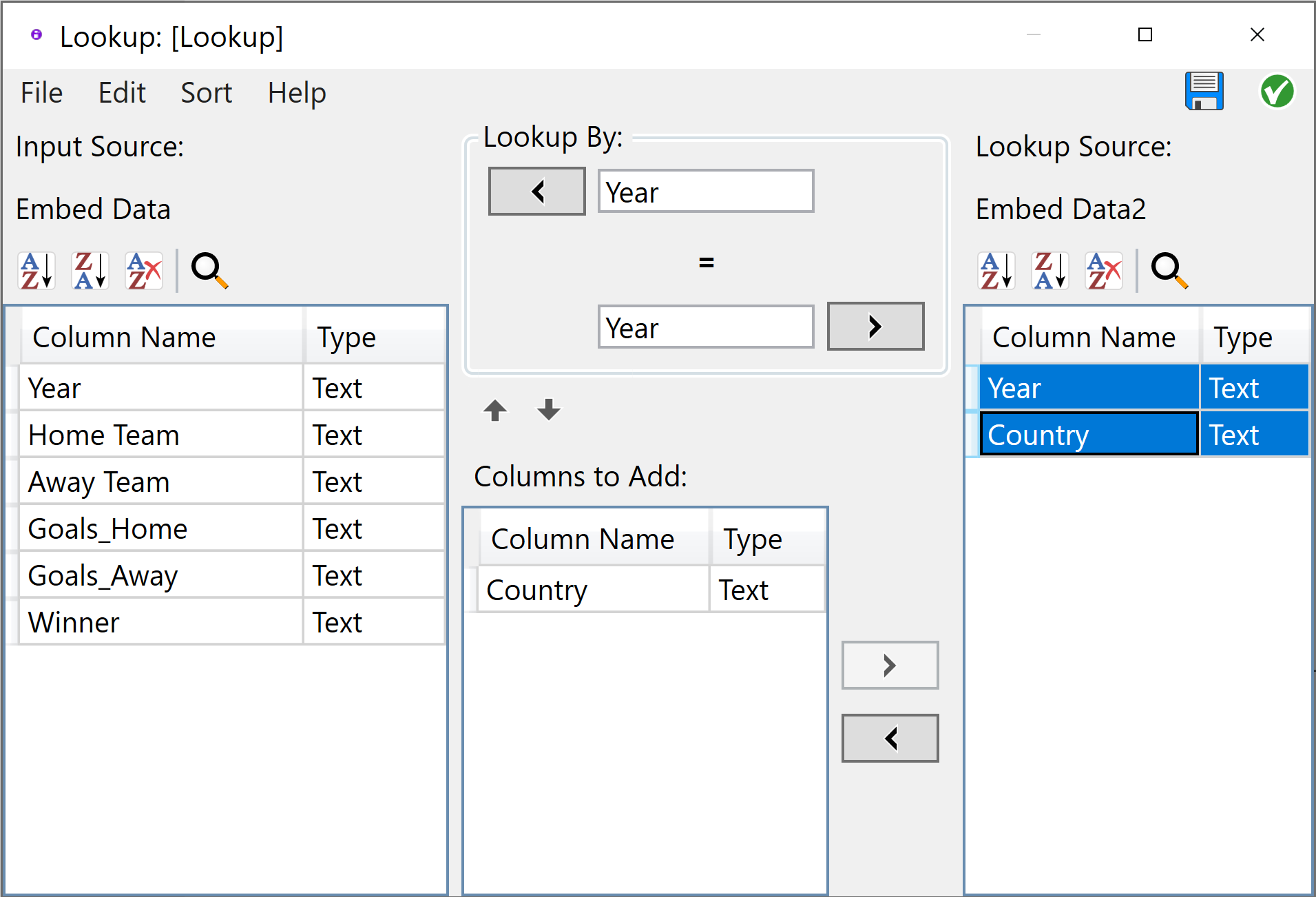The height and width of the screenshot is (897, 1316).
Task: Sort Input Source columns Z to A
Action: click(x=90, y=270)
